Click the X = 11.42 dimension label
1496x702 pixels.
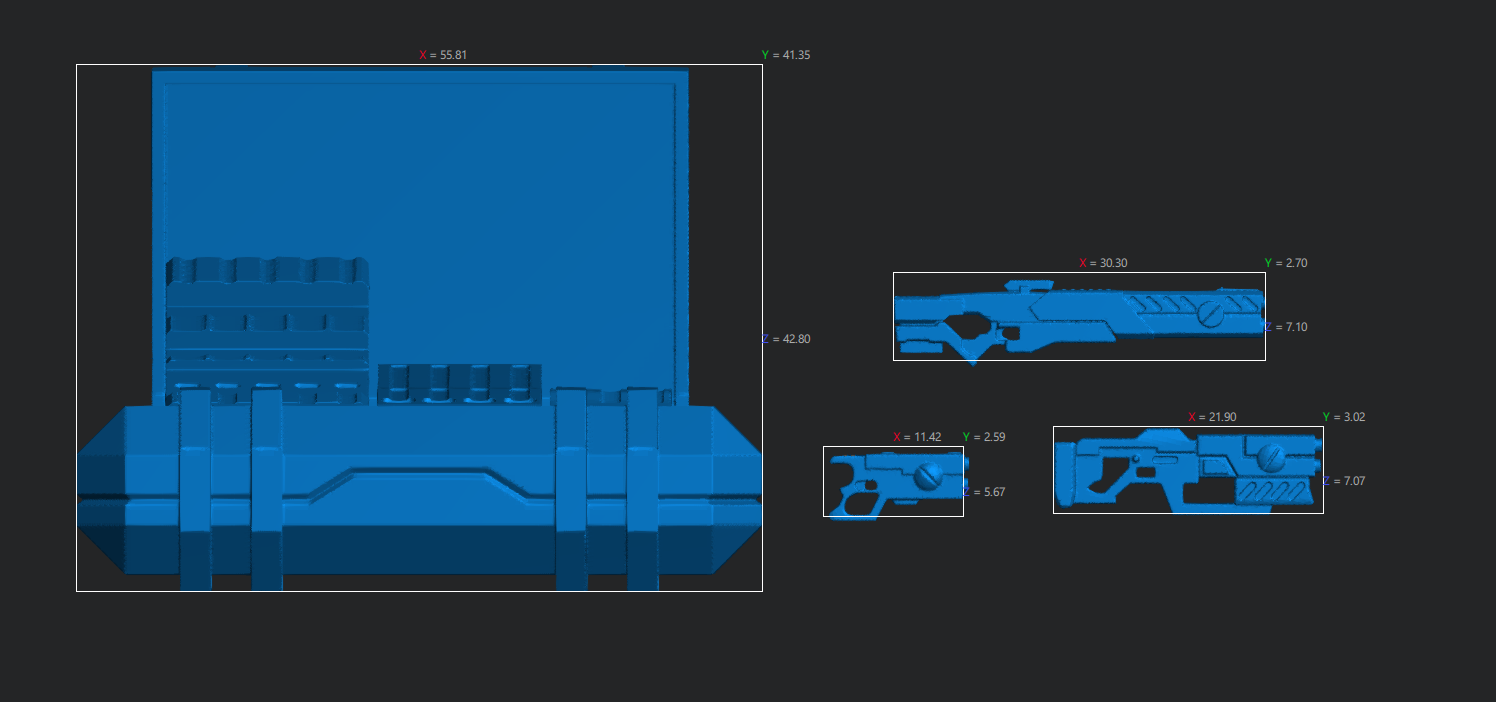tap(917, 437)
